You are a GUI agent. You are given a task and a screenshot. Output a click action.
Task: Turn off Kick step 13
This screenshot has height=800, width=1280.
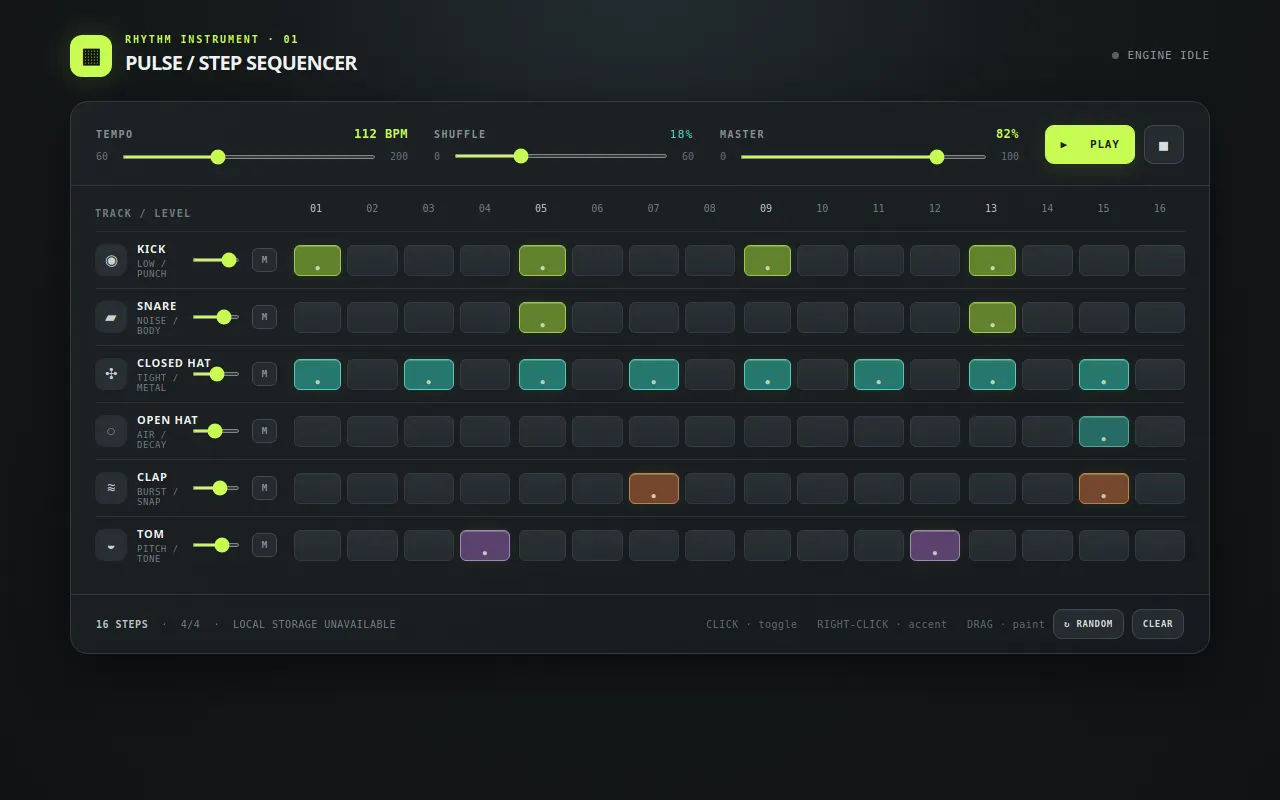click(x=992, y=260)
